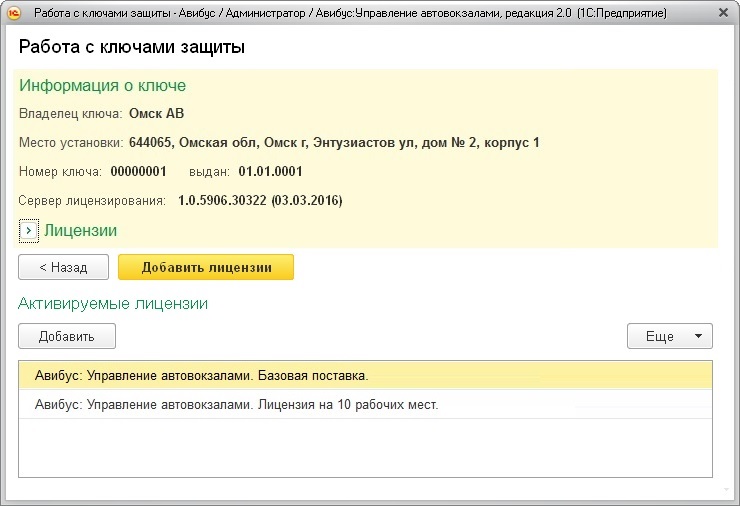
Task: Click the empty area of the license list
Action: pos(365,450)
